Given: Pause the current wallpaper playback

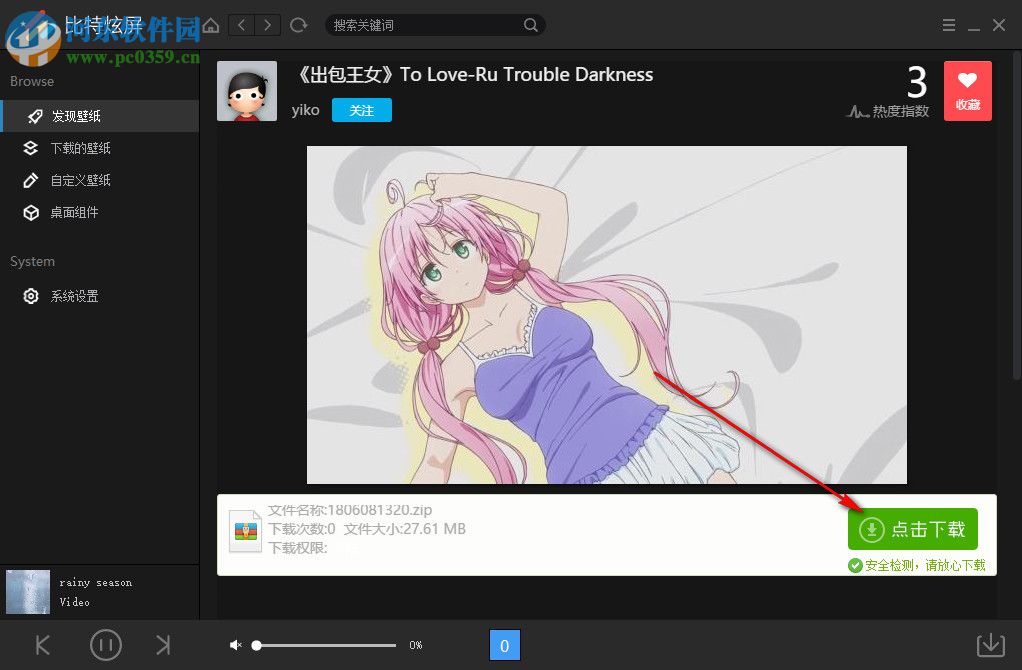Looking at the screenshot, I should coord(106,645).
